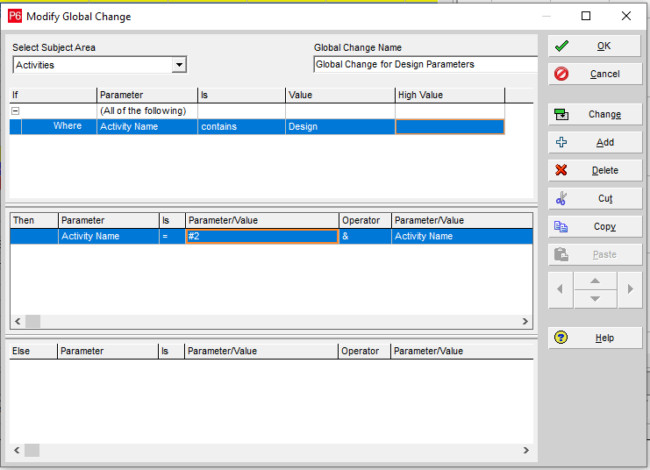Image resolution: width=650 pixels, height=470 pixels.
Task: Click the If column header
Action: (53, 95)
